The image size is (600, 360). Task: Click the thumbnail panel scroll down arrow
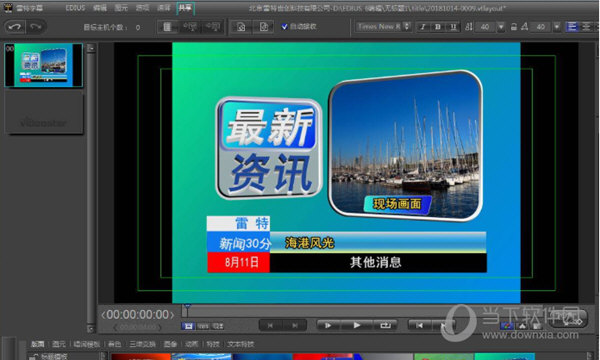91,328
